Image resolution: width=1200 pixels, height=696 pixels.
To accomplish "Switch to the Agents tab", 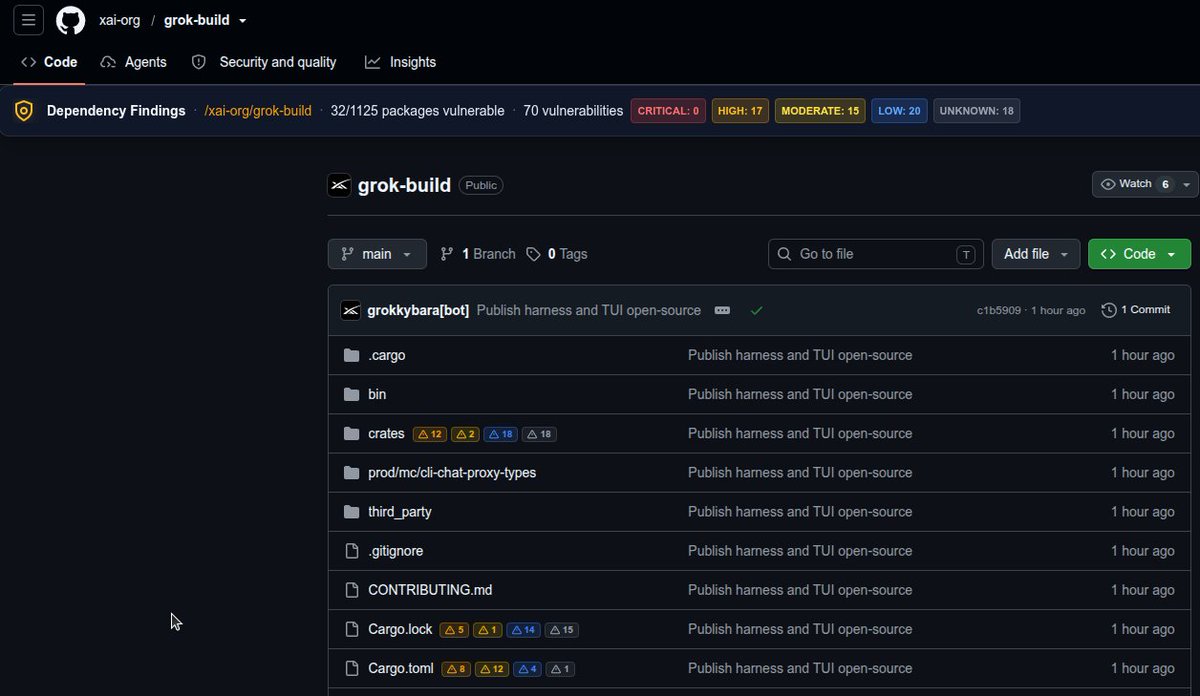I will pyautogui.click(x=134, y=62).
